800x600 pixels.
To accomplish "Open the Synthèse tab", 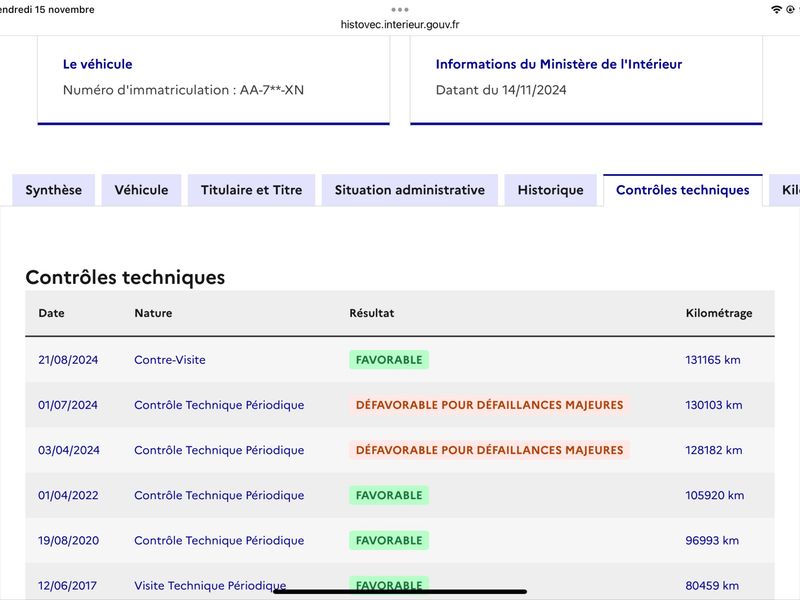I will 54,190.
